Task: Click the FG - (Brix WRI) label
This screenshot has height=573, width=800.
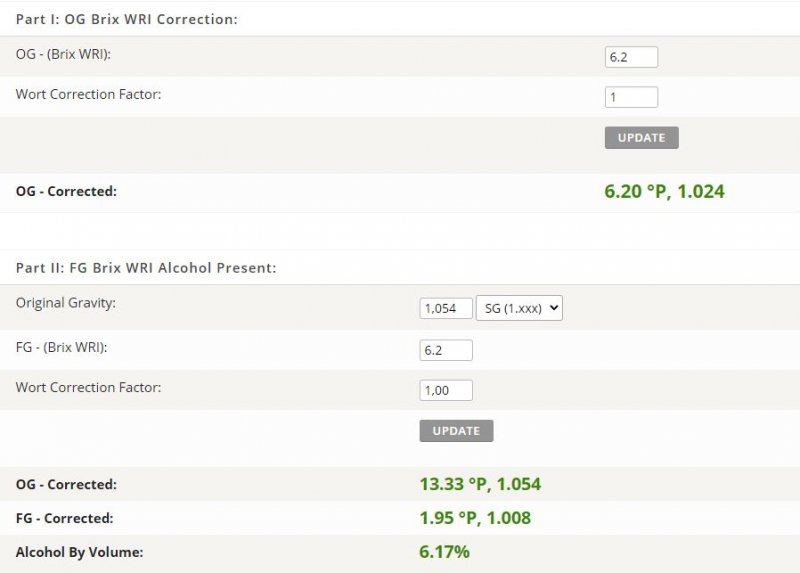Action: (x=61, y=347)
